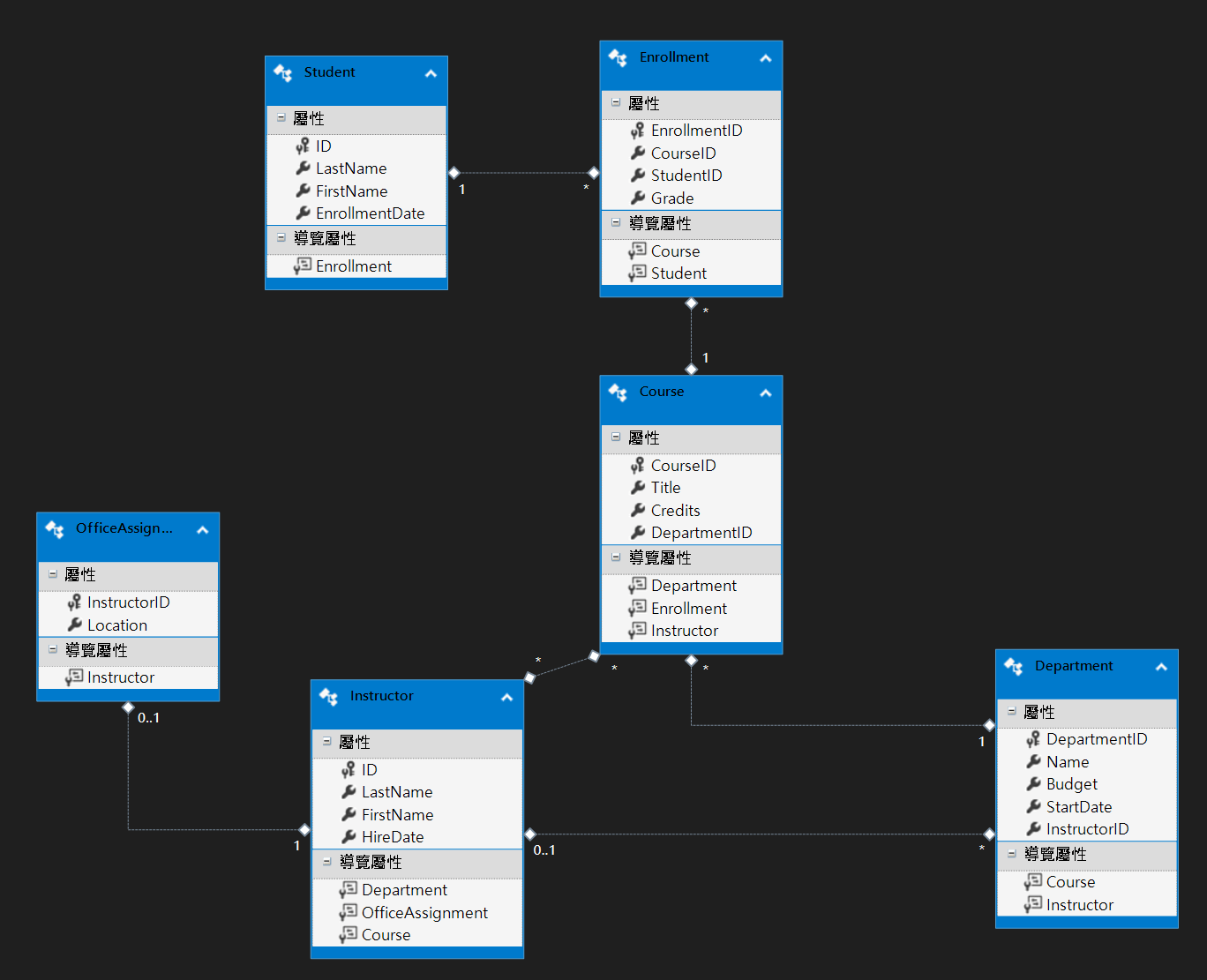Select the Budget property in Department
This screenshot has width=1207, height=980.
tap(1071, 784)
